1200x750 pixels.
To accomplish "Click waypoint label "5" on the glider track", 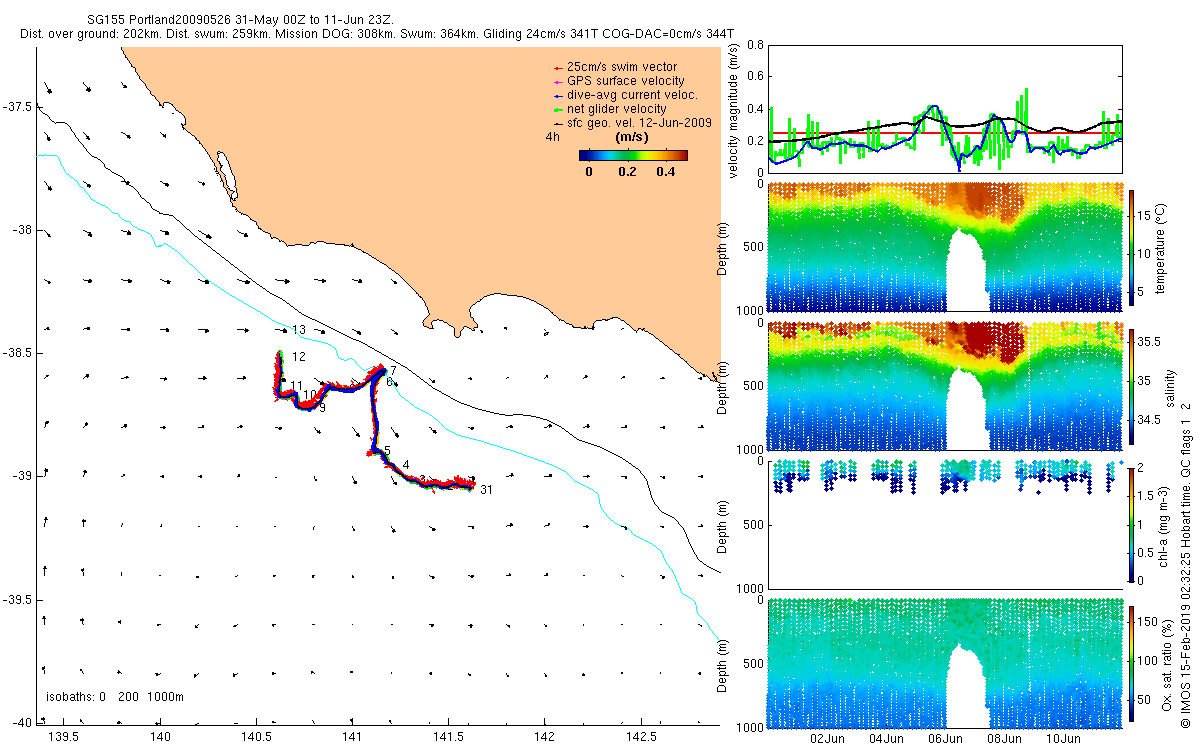I will tap(387, 451).
